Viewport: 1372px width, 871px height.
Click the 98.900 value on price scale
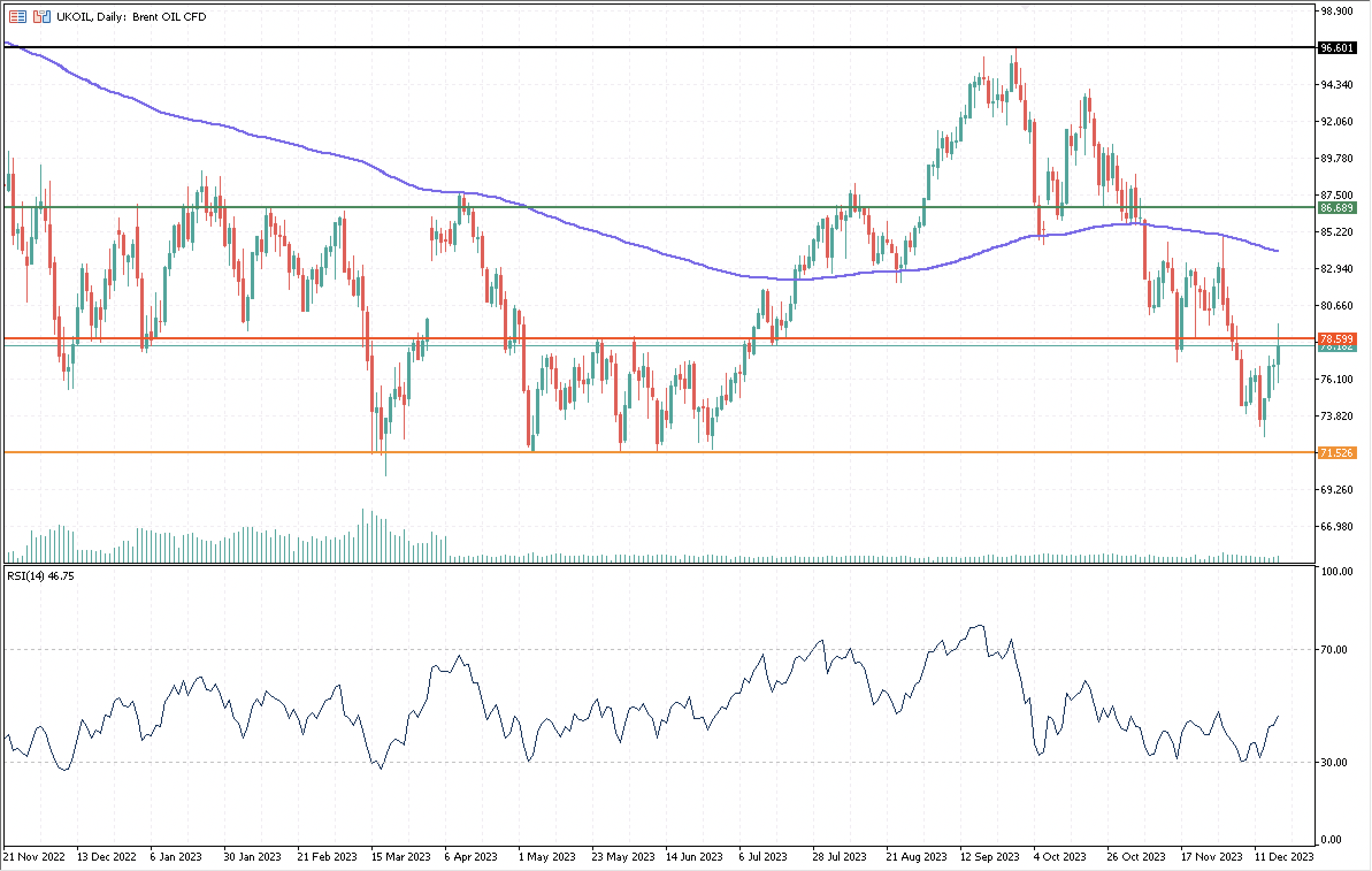coord(1336,11)
